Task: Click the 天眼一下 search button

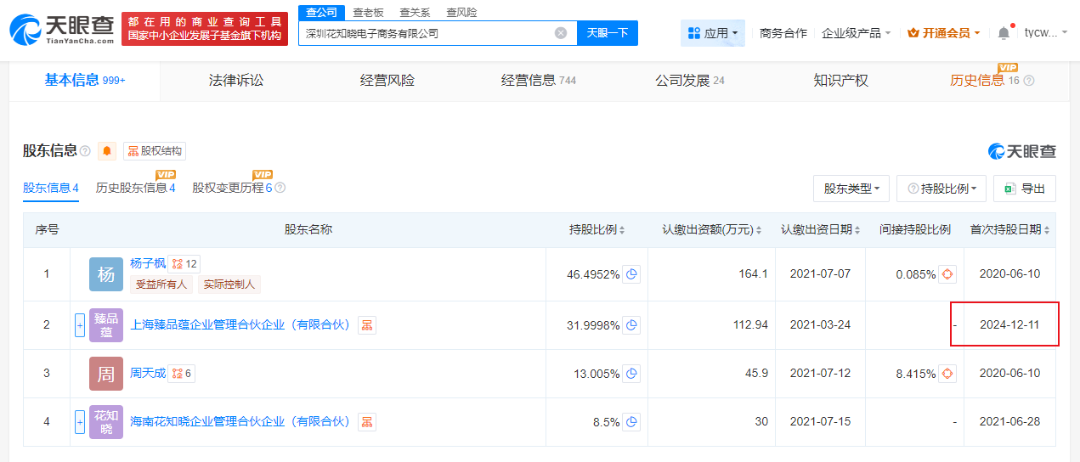Action: (608, 32)
